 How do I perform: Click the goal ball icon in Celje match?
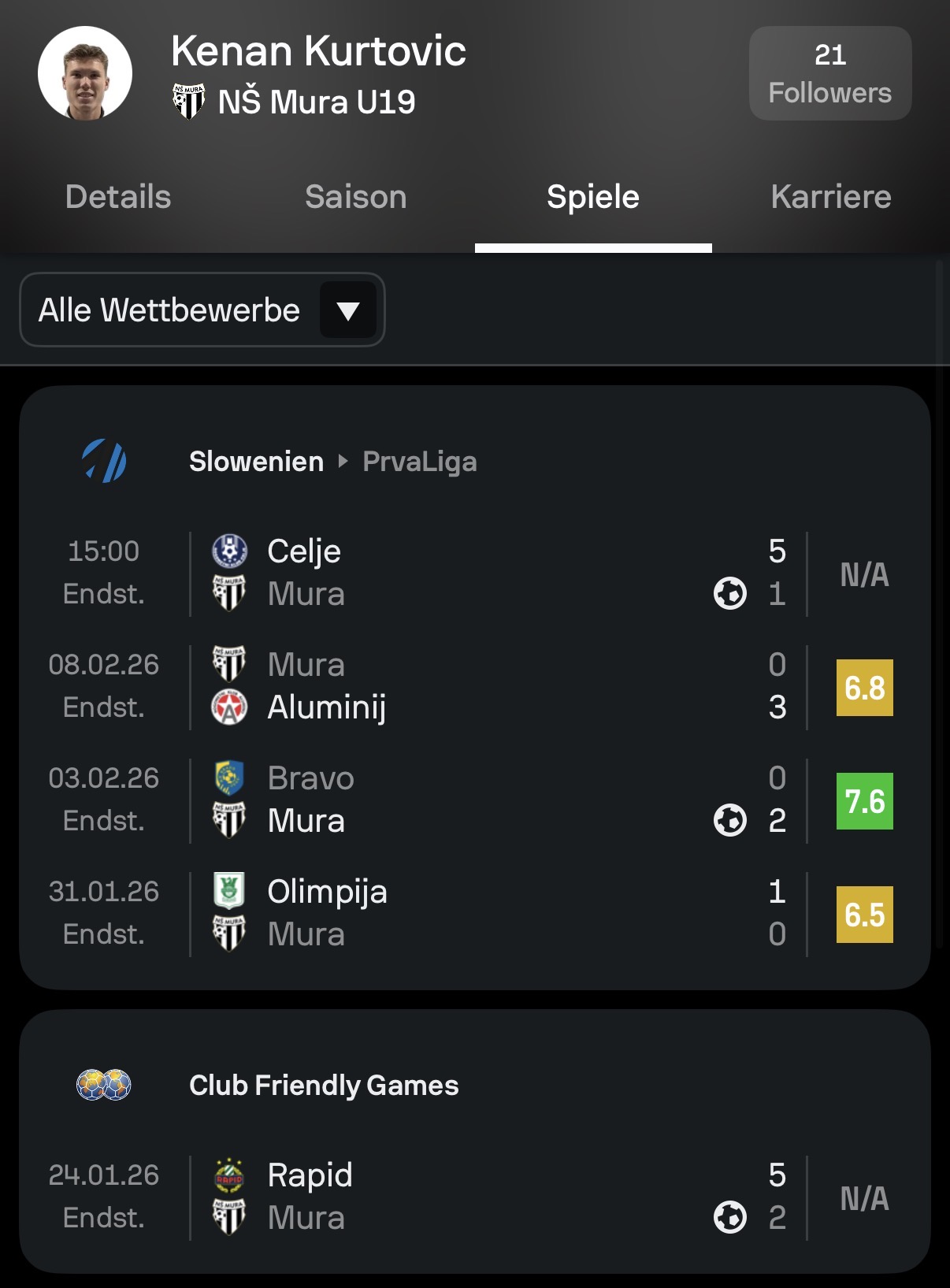point(729,593)
